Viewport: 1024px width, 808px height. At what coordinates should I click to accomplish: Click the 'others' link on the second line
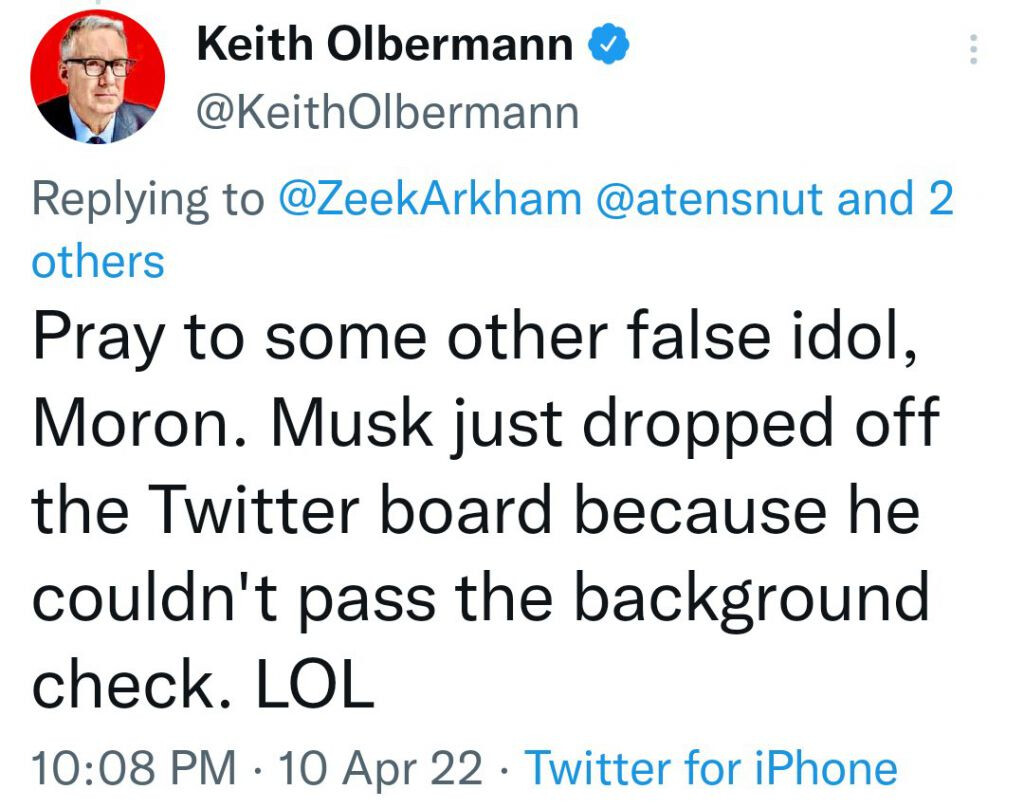[98, 262]
